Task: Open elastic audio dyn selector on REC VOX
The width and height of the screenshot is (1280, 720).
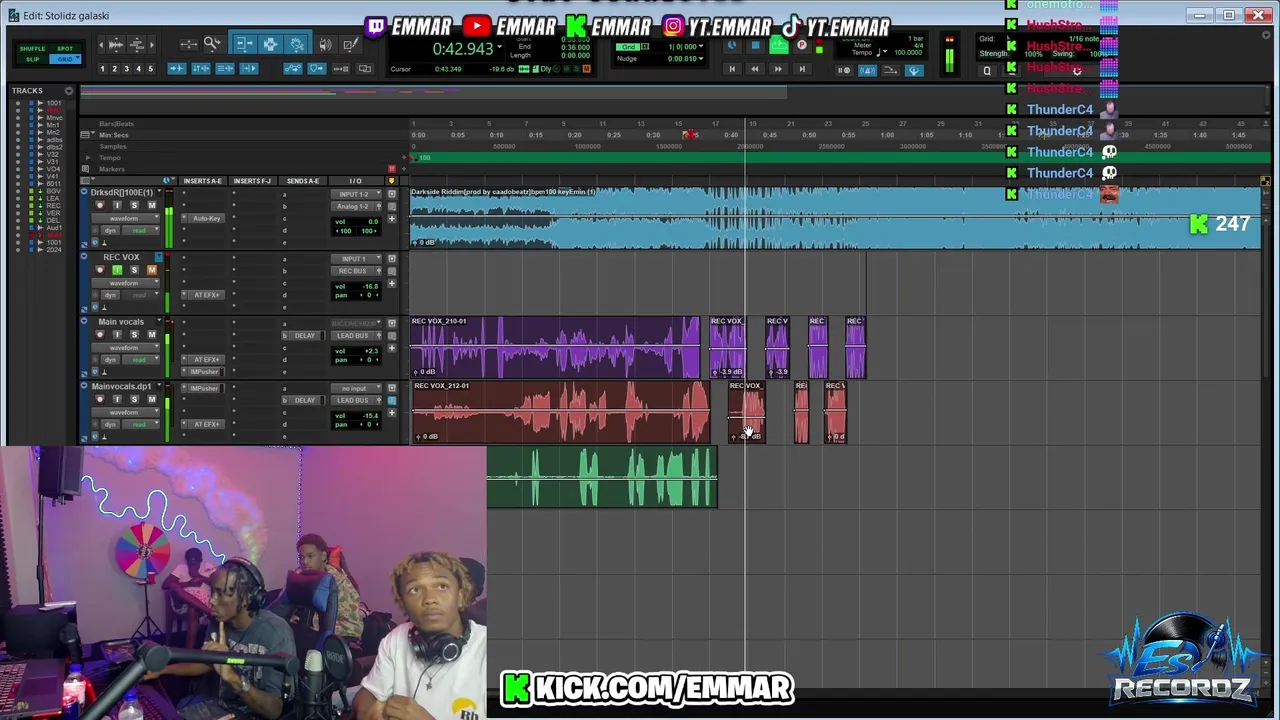Action: [112, 294]
